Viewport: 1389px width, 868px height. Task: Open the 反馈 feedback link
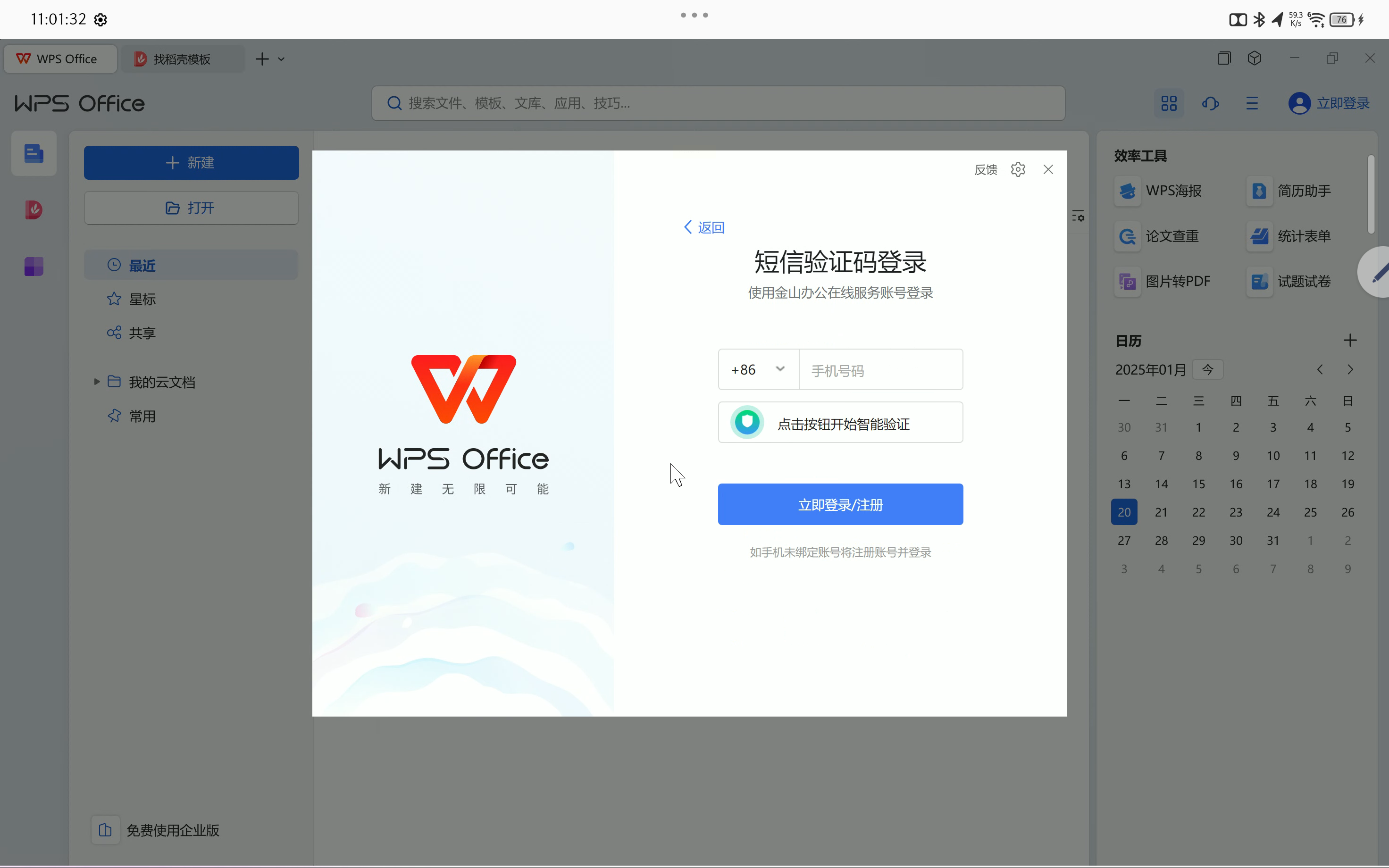pos(986,170)
